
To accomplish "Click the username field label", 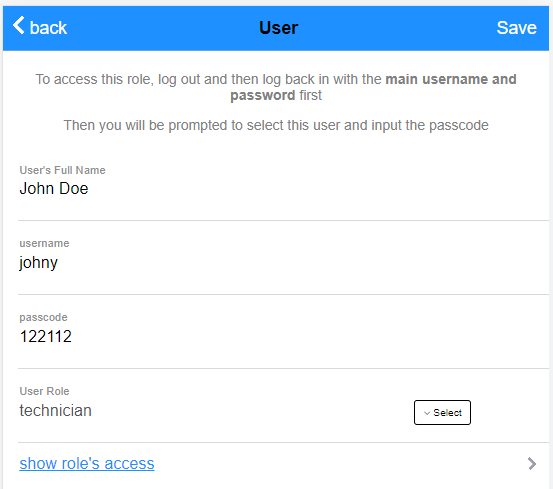I will (44, 244).
